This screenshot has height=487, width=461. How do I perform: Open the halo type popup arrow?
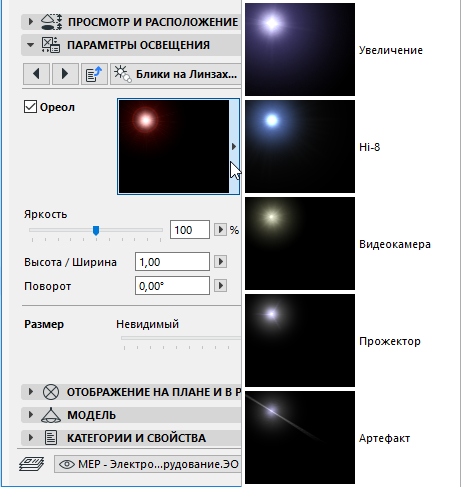tap(234, 146)
